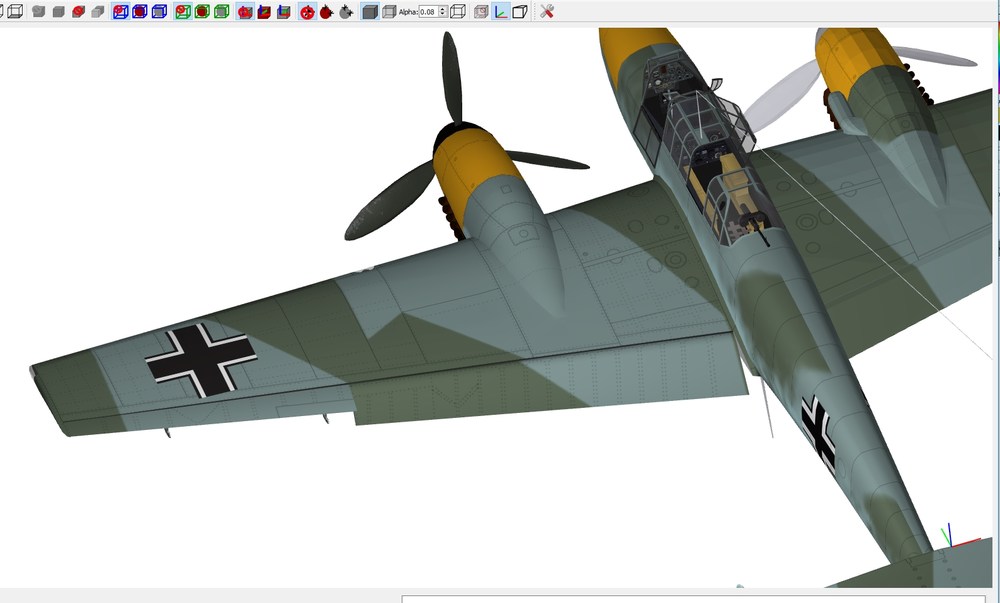This screenshot has width=1000, height=603.
Task: Click the black cross marking on the wing
Action: click(201, 360)
